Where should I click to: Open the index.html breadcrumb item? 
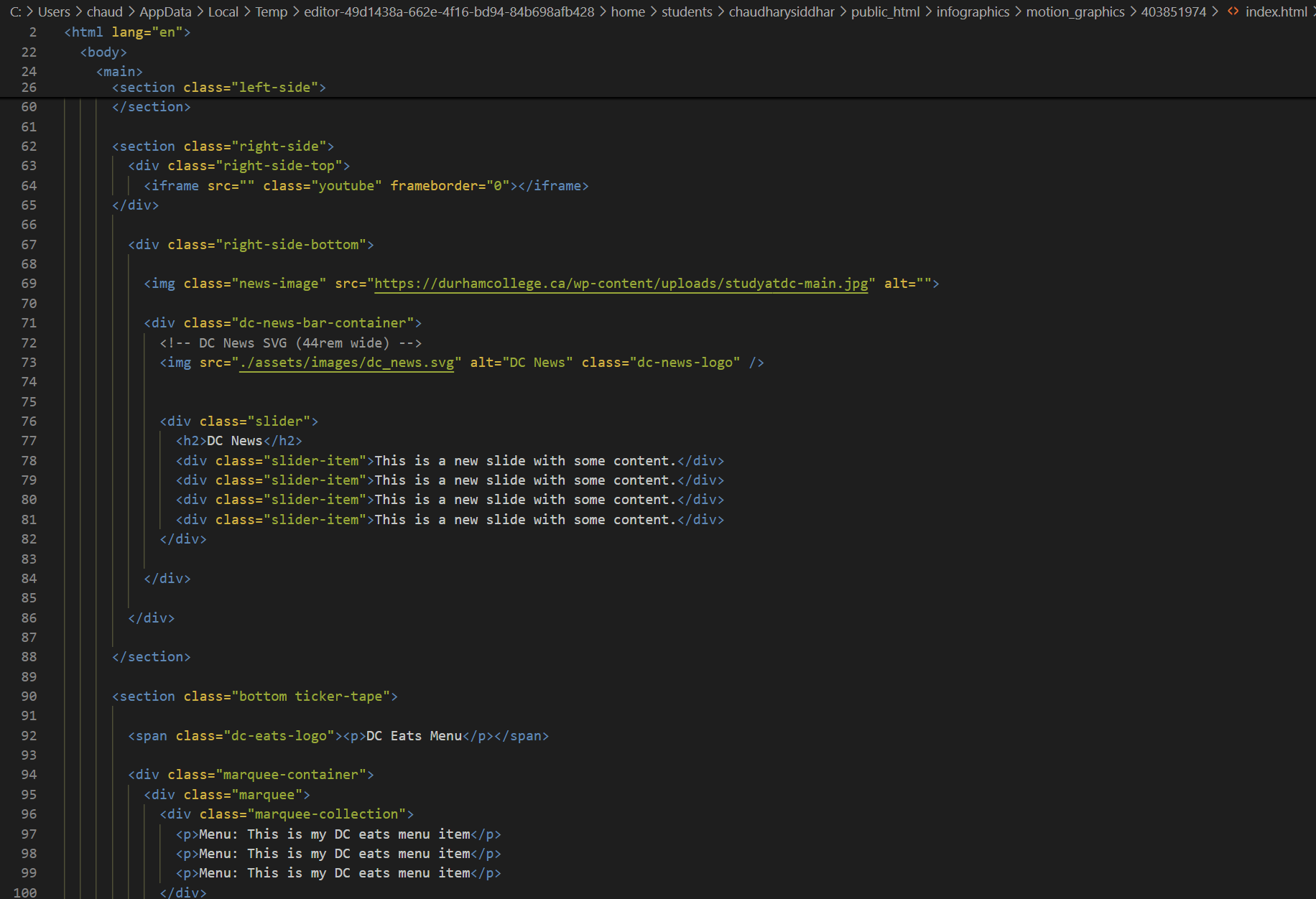[1276, 11]
